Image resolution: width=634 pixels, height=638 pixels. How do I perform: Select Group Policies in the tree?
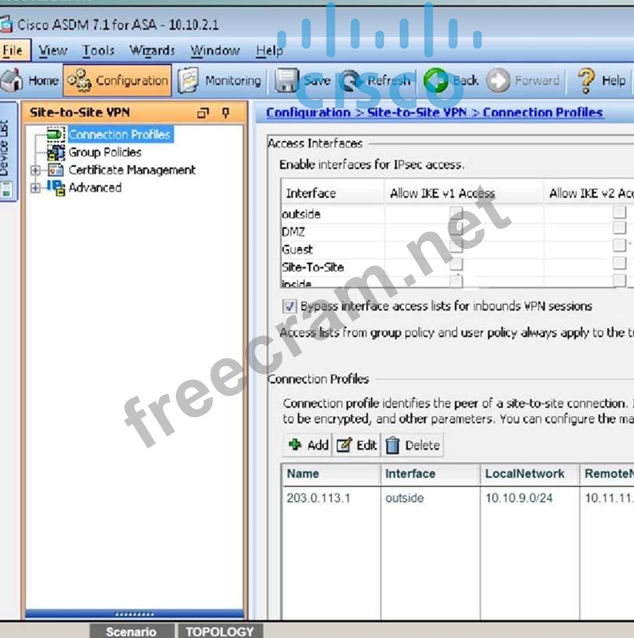(x=104, y=152)
